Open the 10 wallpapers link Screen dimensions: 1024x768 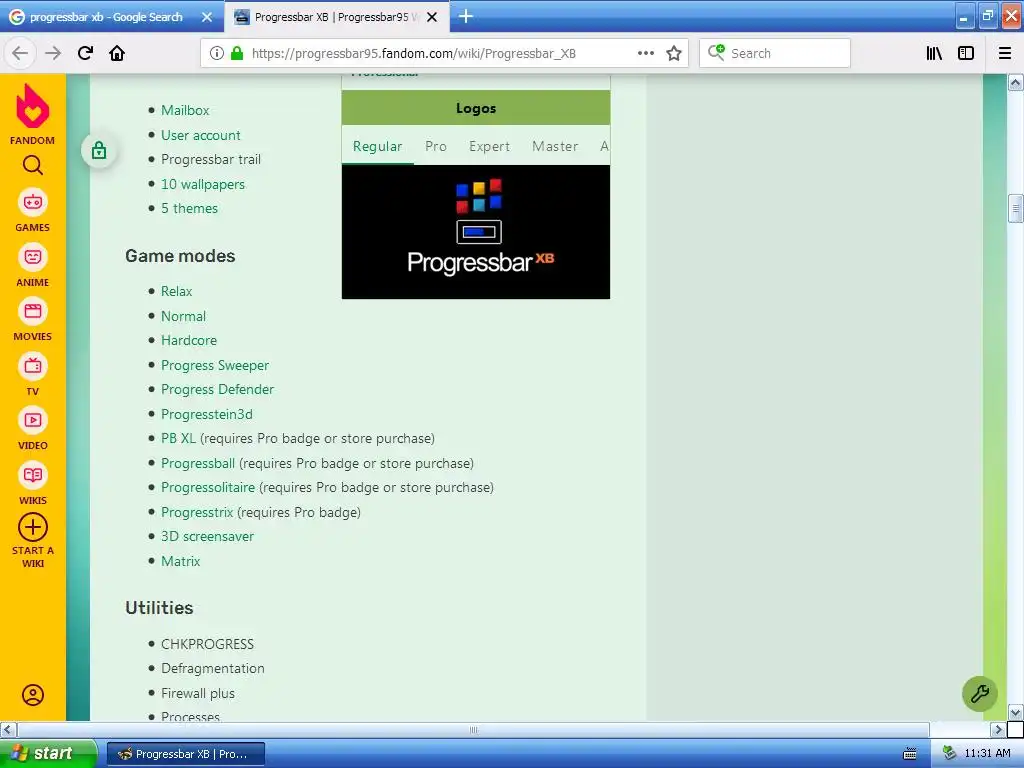pos(203,184)
